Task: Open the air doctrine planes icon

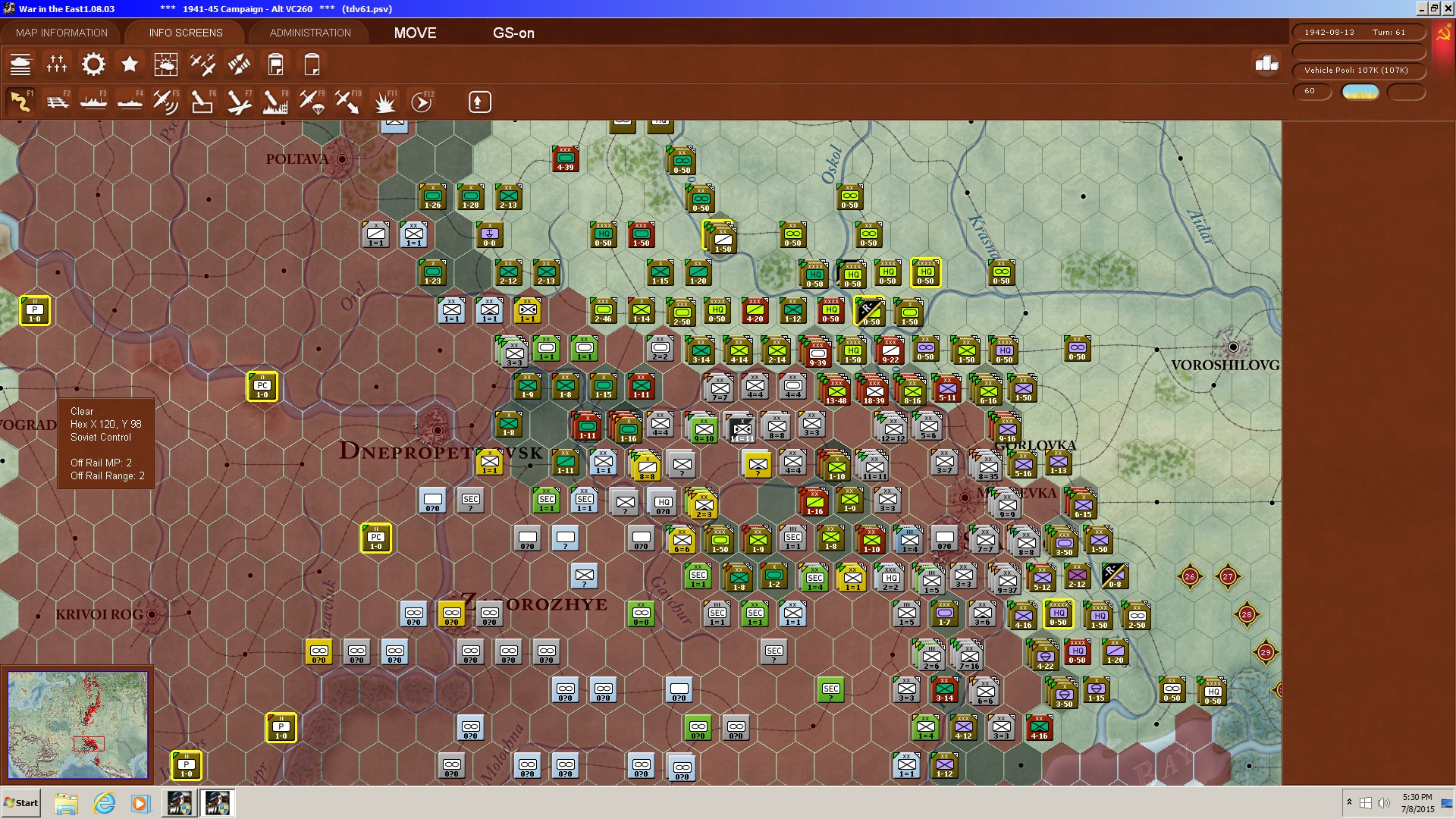Action: coord(202,64)
